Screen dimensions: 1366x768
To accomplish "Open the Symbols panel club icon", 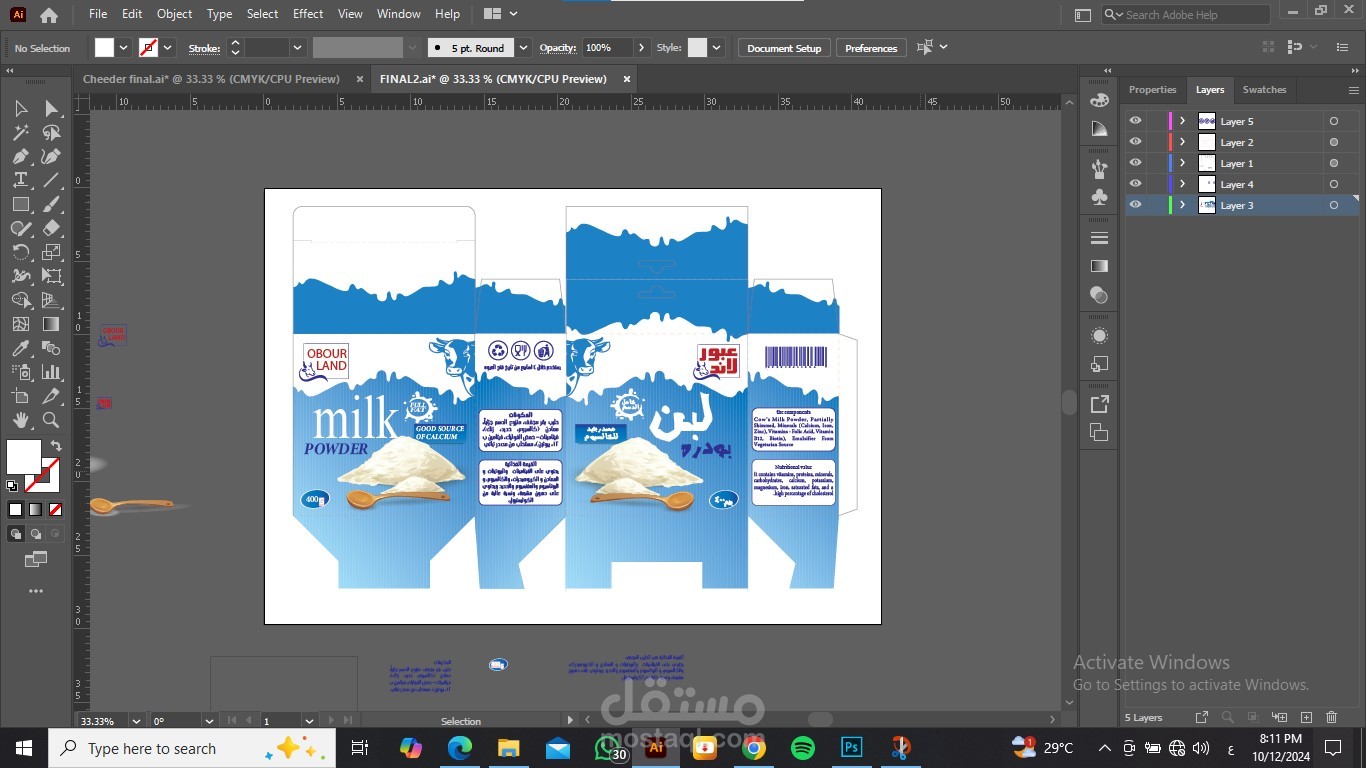I will [1099, 197].
